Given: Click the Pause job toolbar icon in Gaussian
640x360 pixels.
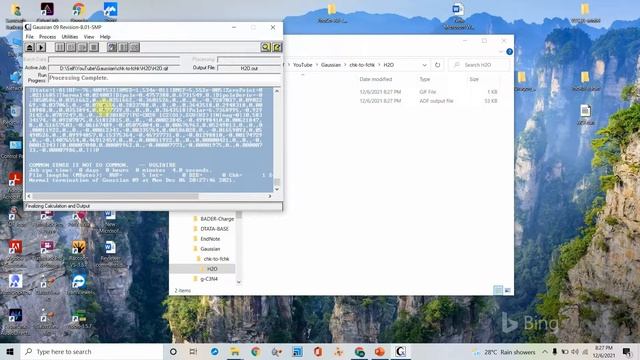Looking at the screenshot, I should (x=60, y=47).
